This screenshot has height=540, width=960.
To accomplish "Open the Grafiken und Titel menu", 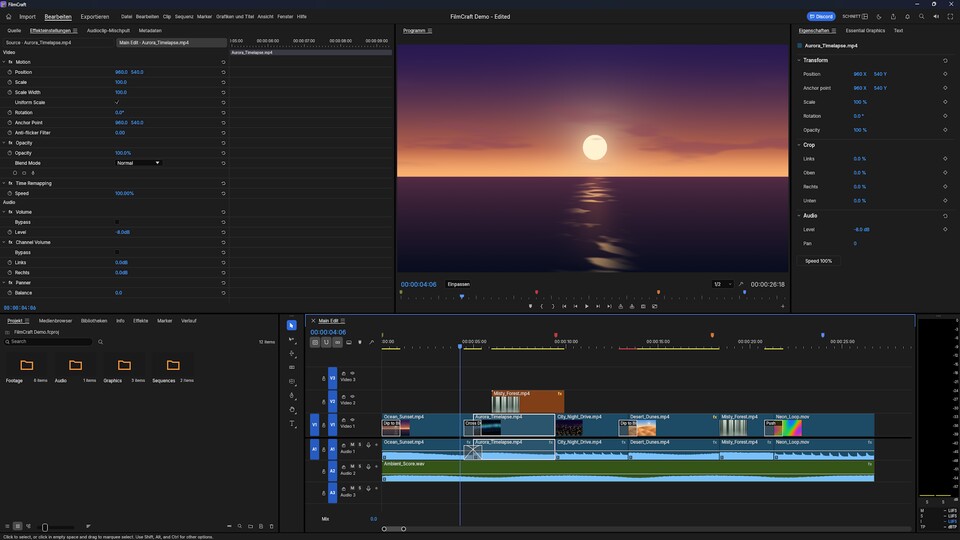I will [x=234, y=17].
